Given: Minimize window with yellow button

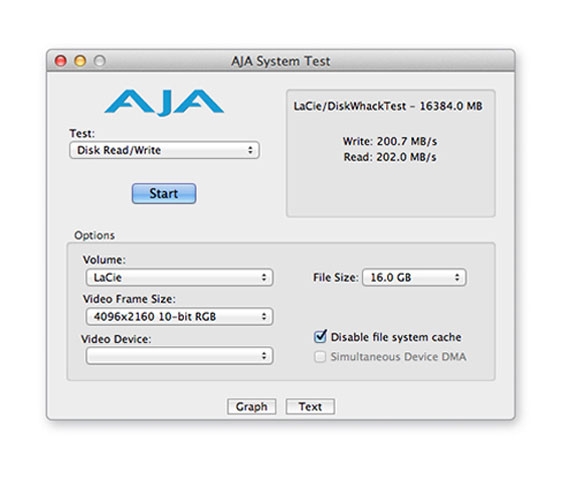Looking at the screenshot, I should coord(80,61).
